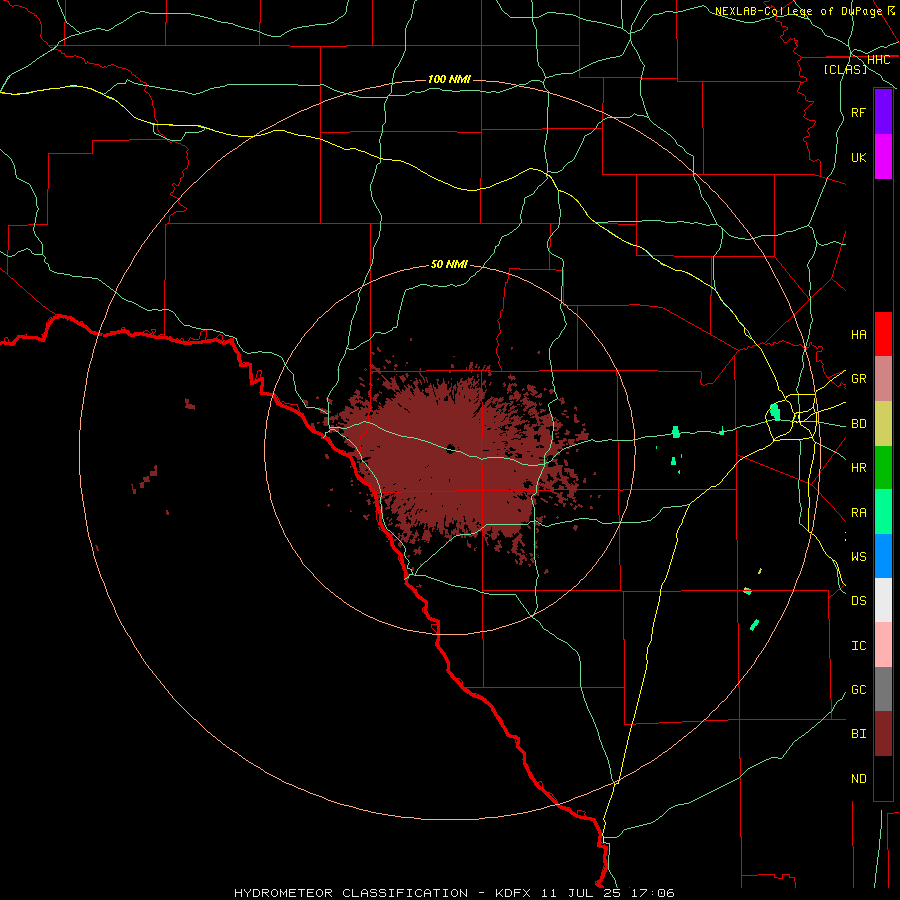Click the WS legend label
This screenshot has height=900, width=900.
858,557
